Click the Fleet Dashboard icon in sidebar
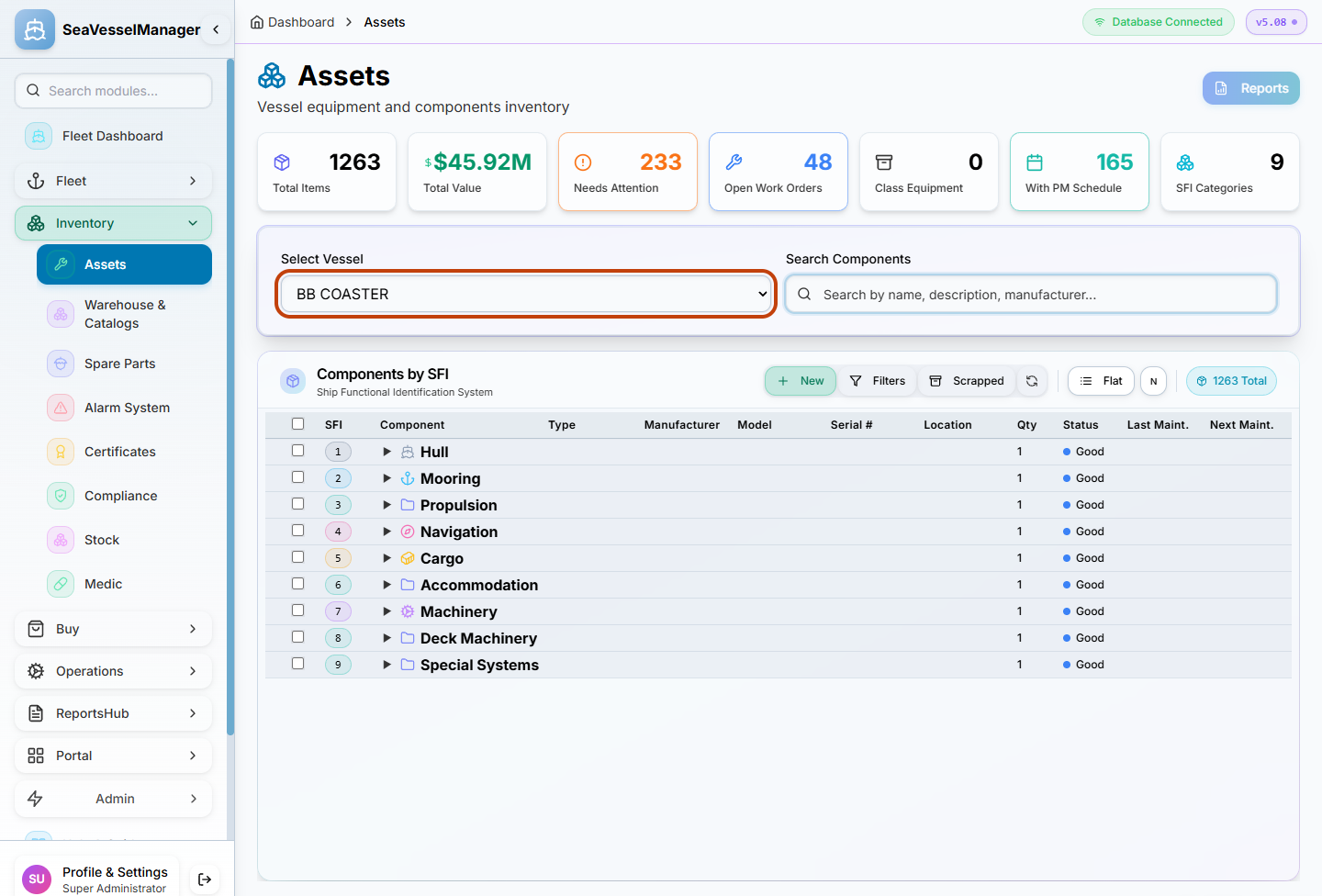Viewport: 1322px width, 896px height. [x=39, y=136]
